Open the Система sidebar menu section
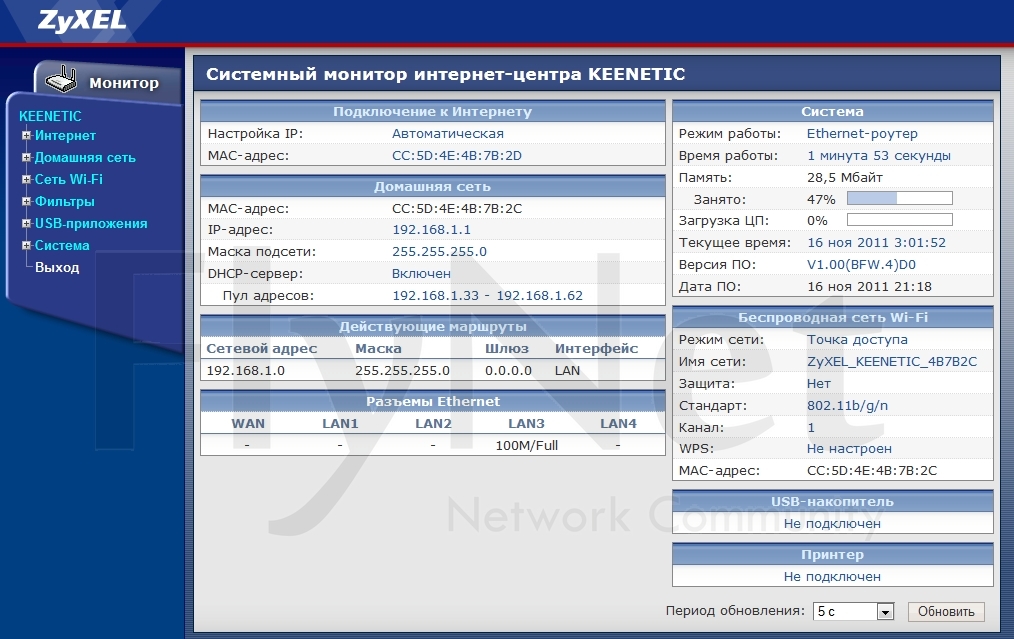Viewport: 1014px width, 639px height. 62,246
